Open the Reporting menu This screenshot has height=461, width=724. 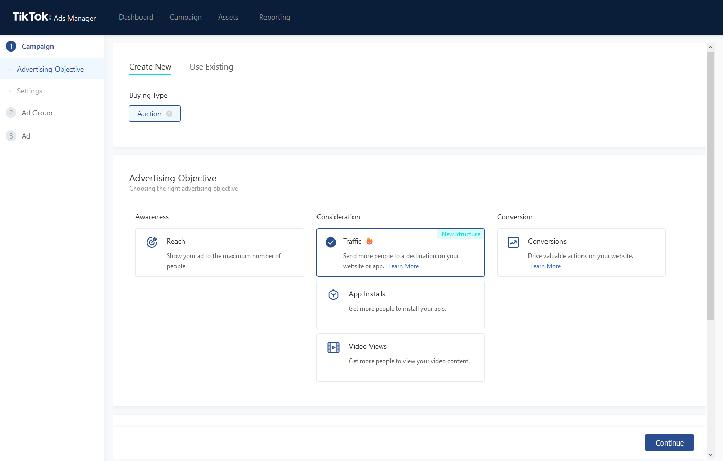coord(274,17)
